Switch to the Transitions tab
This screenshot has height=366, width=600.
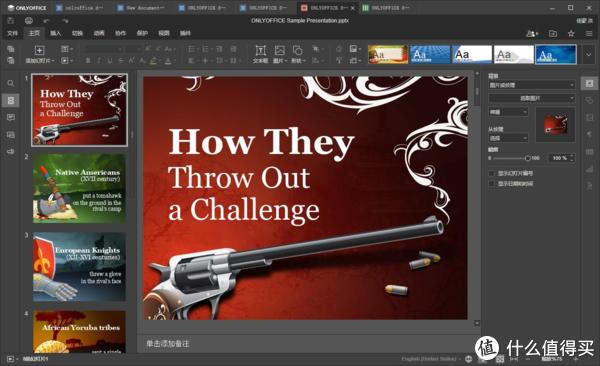point(77,34)
